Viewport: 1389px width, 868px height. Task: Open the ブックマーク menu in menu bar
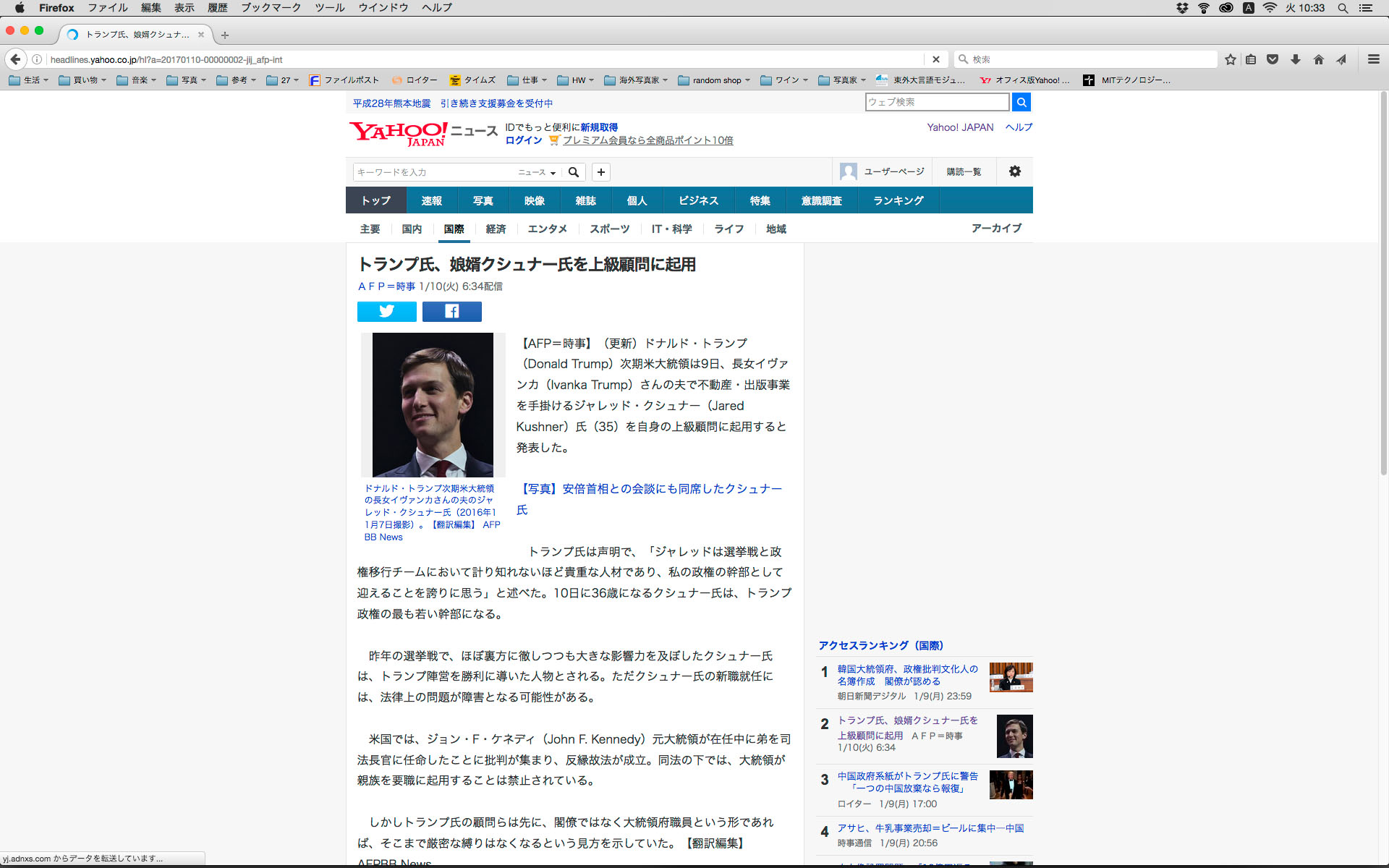tap(271, 8)
